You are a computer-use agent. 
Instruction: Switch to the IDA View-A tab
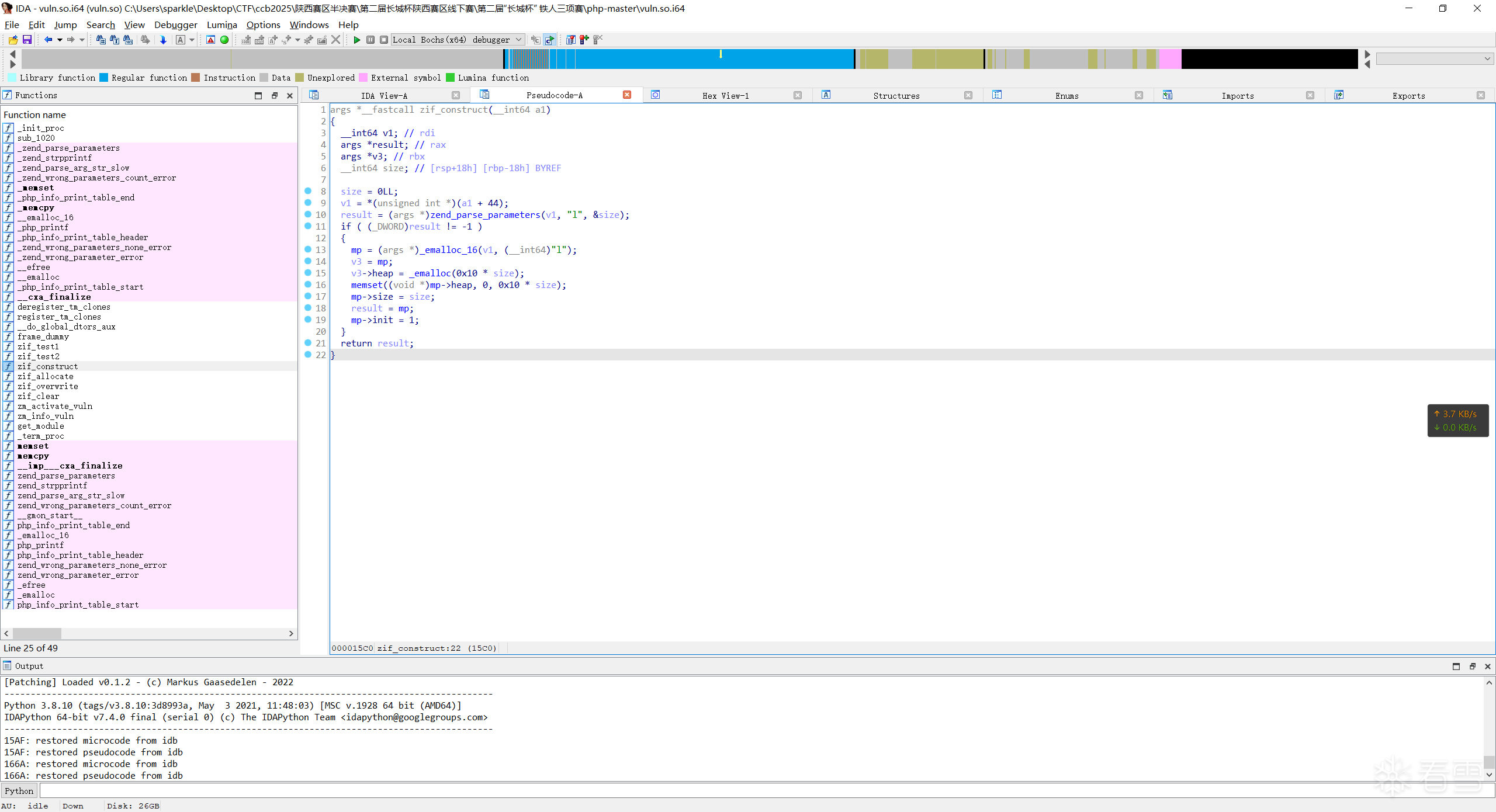click(x=384, y=95)
